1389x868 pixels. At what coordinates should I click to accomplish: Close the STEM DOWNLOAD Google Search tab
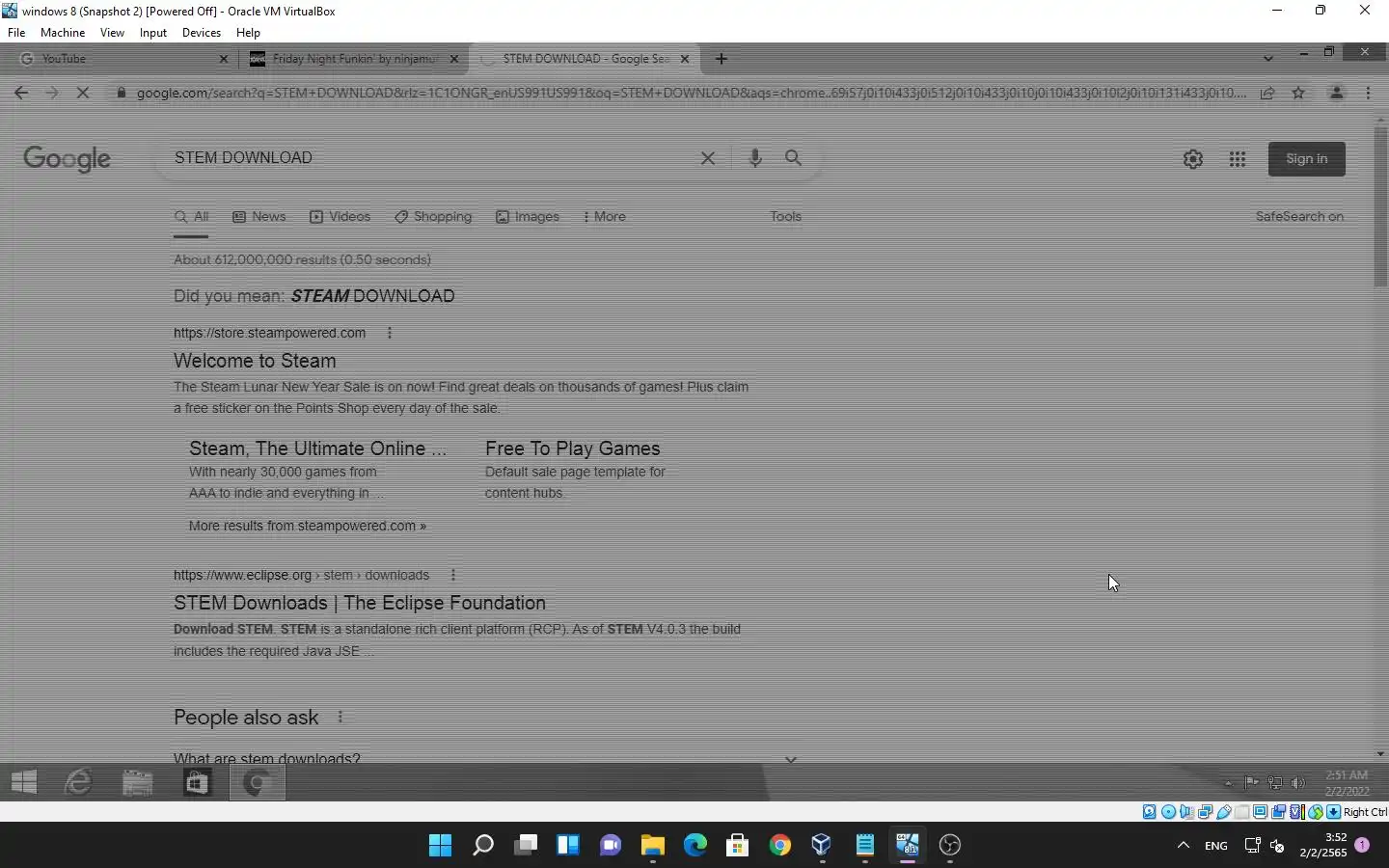pyautogui.click(x=685, y=59)
